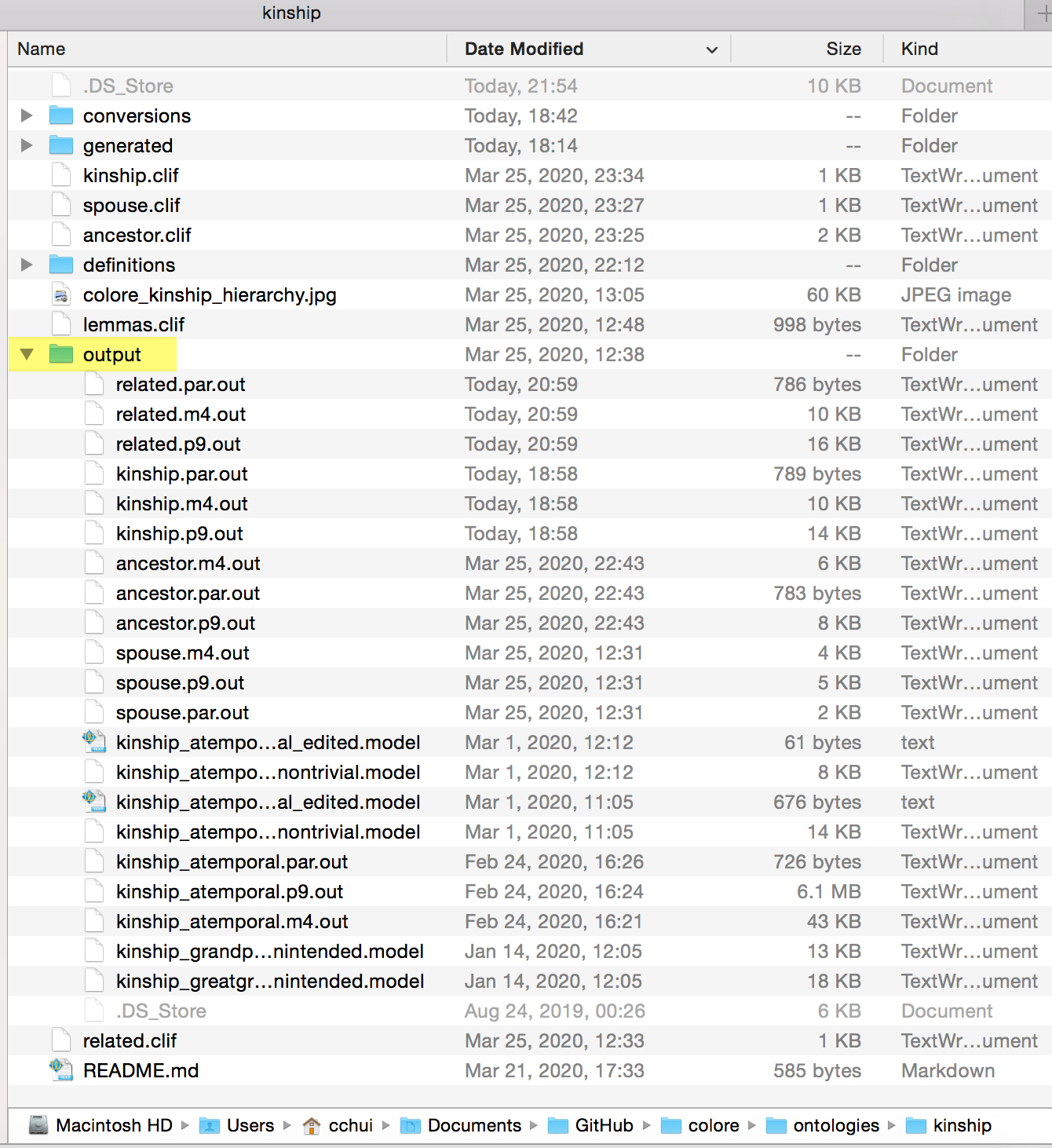Screen dimensions: 1052x1148
Task: Expand the definitions folder disclosure triangle
Action: click(x=27, y=265)
